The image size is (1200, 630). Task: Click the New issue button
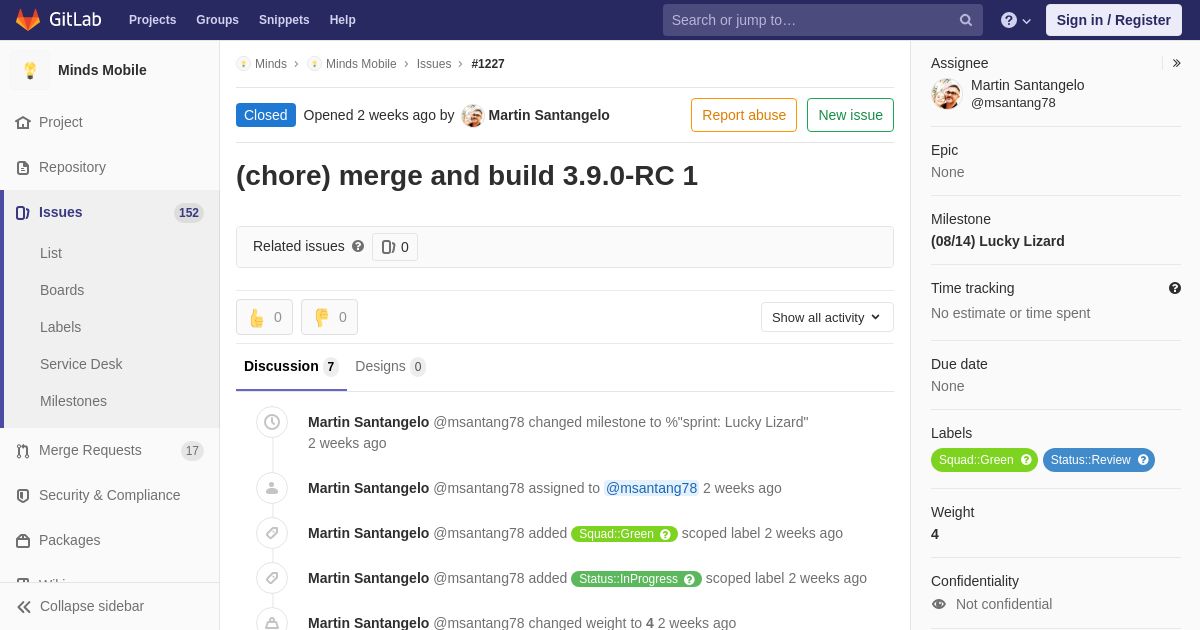pyautogui.click(x=850, y=115)
